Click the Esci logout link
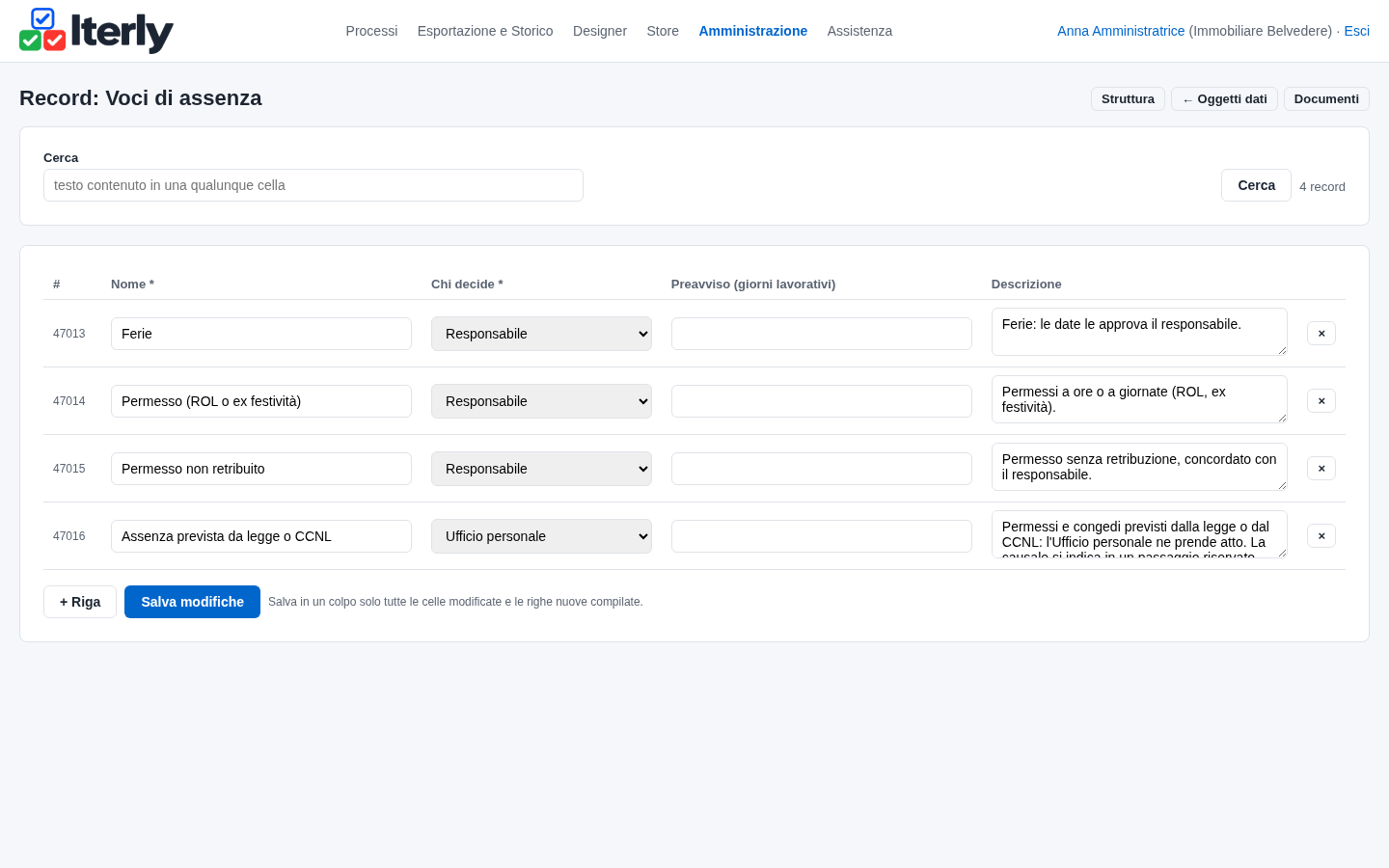Viewport: 1389px width, 868px height. pyautogui.click(x=1356, y=31)
